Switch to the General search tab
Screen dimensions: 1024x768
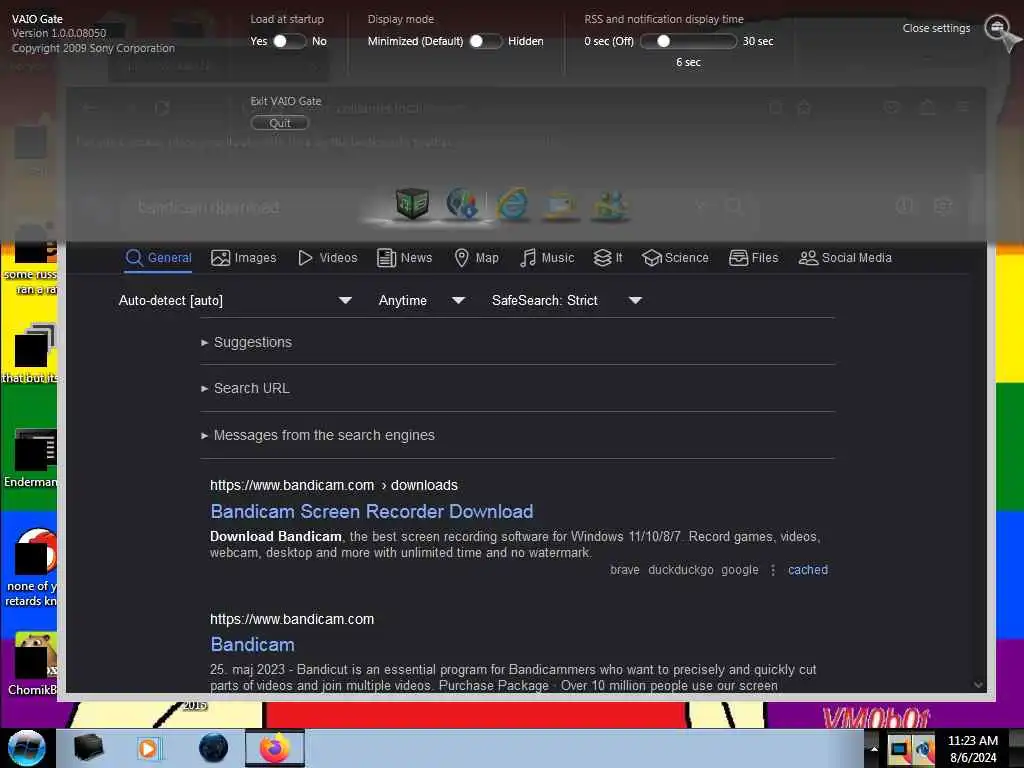(159, 258)
